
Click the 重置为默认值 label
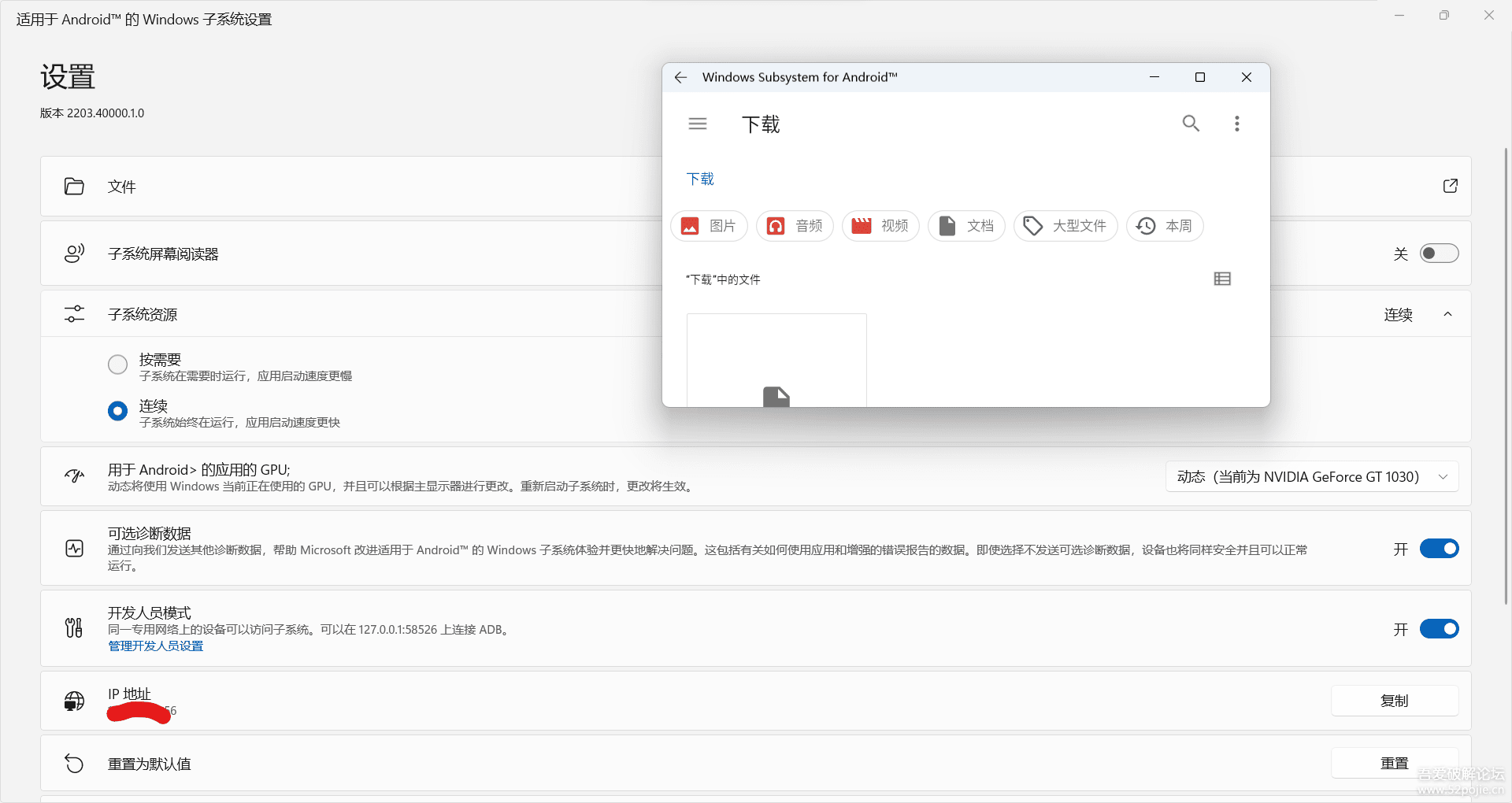click(150, 764)
